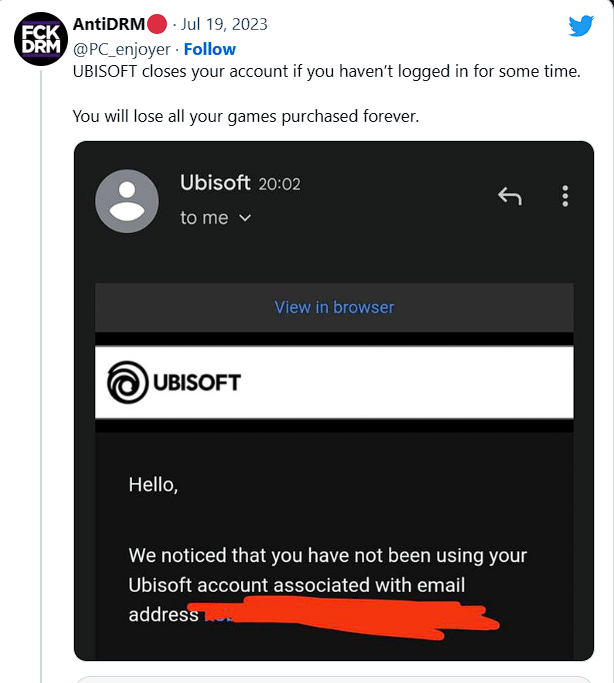614x683 pixels.
Task: Click the "Hello," greeting in the email
Action: pyautogui.click(x=153, y=486)
